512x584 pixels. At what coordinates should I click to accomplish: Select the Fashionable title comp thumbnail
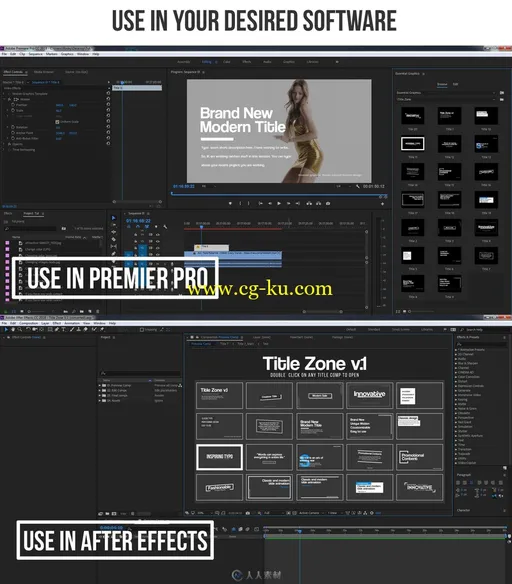(x=219, y=487)
